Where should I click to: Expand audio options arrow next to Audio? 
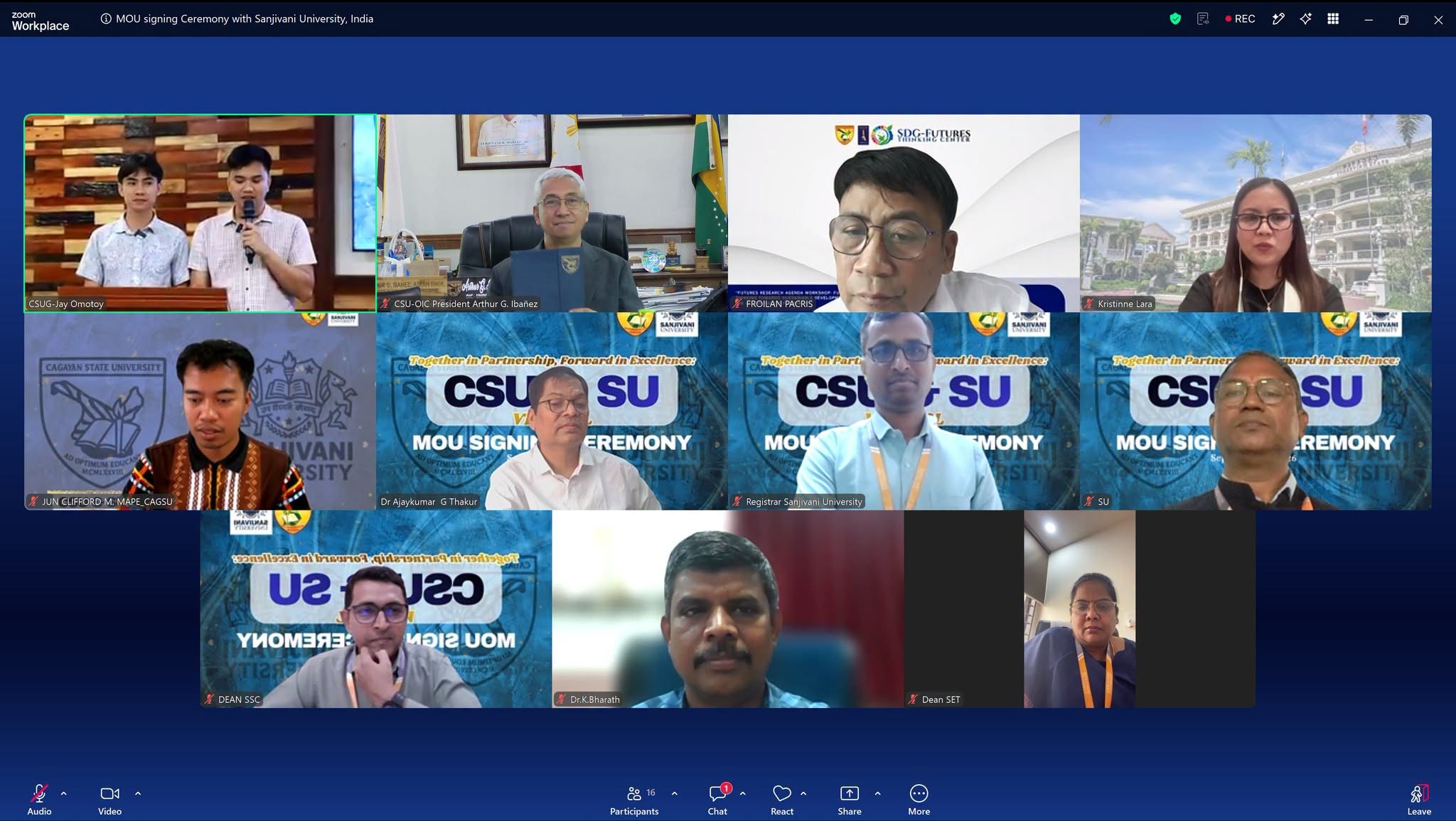pyautogui.click(x=63, y=793)
